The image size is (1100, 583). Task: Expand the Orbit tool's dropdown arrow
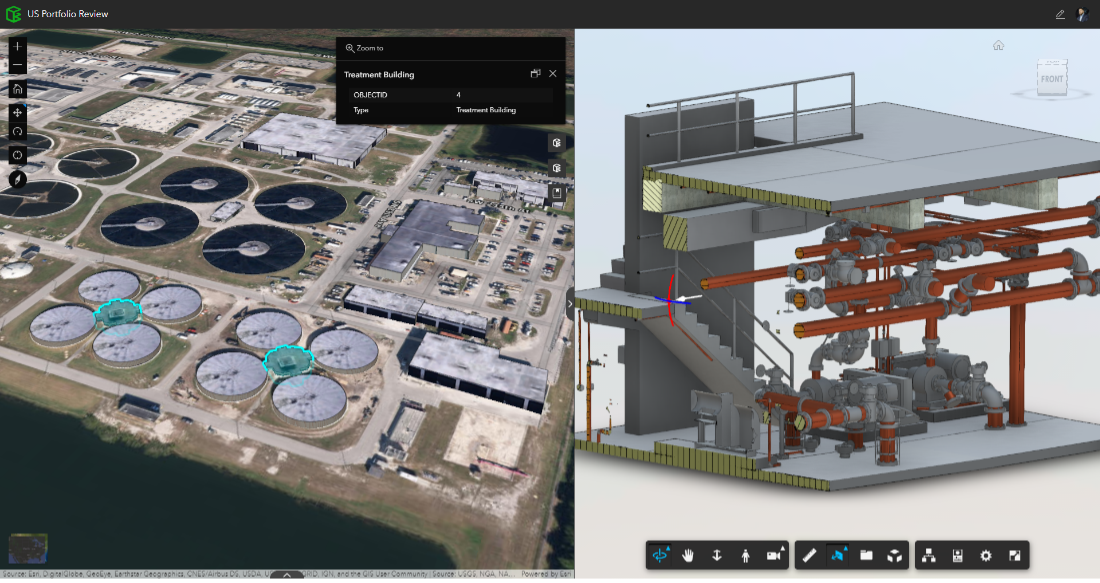coord(667,547)
